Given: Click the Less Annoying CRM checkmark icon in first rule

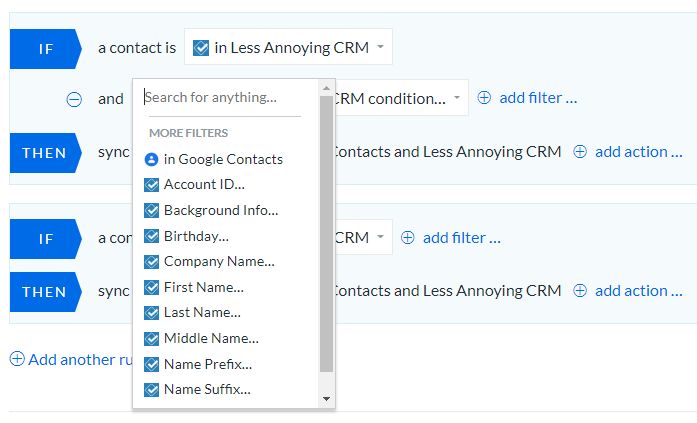Looking at the screenshot, I should 201,48.
